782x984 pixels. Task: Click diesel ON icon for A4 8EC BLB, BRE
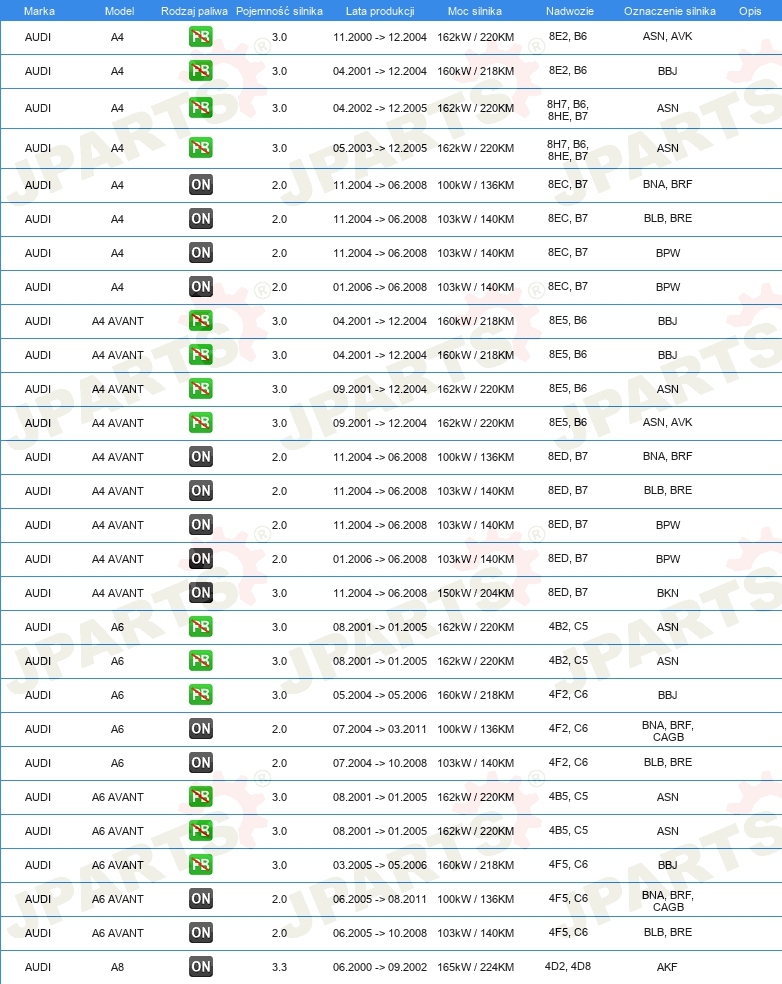pos(201,219)
